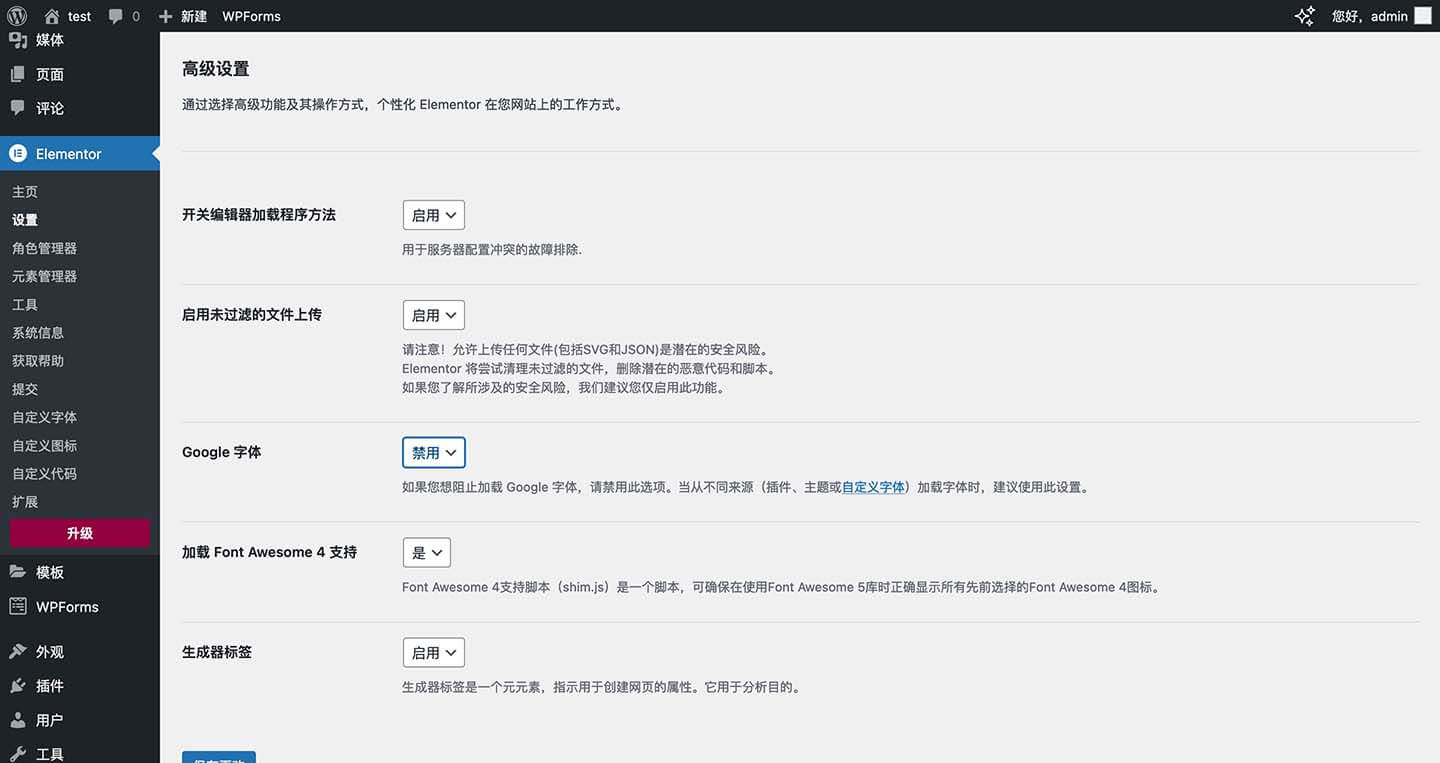1440x763 pixels.
Task: Click the WPForms icon in sidebar
Action: (17, 606)
